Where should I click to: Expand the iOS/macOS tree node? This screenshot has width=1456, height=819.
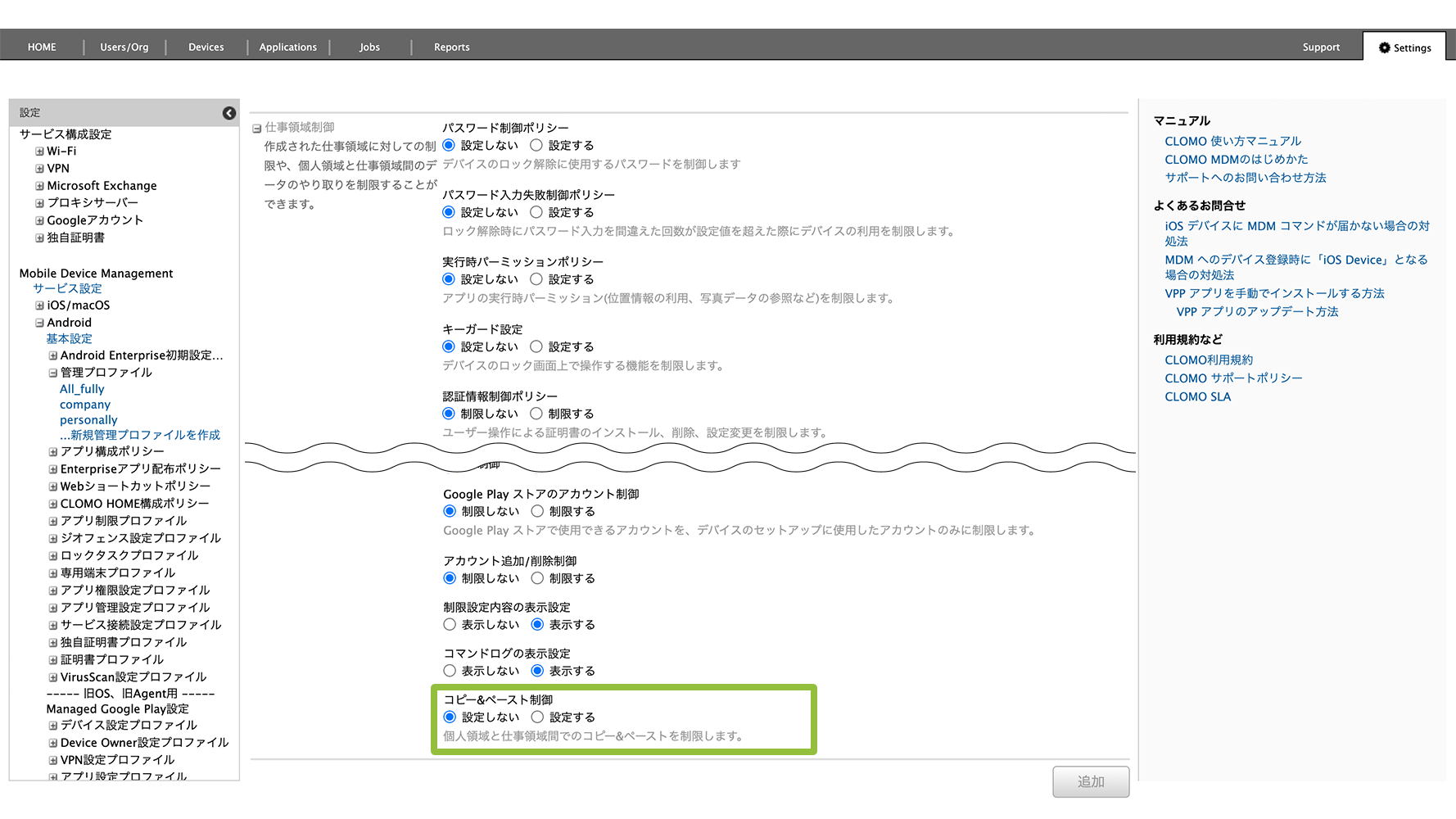(x=39, y=305)
